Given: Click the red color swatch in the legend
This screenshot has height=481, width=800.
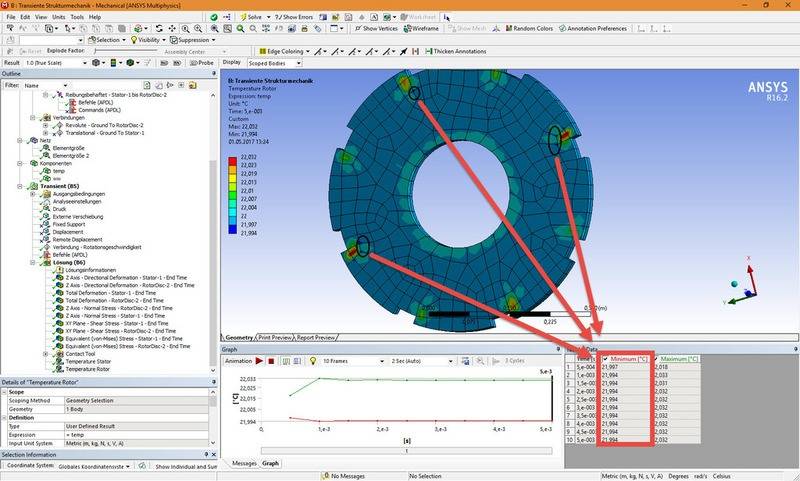Looking at the screenshot, I should (x=232, y=161).
